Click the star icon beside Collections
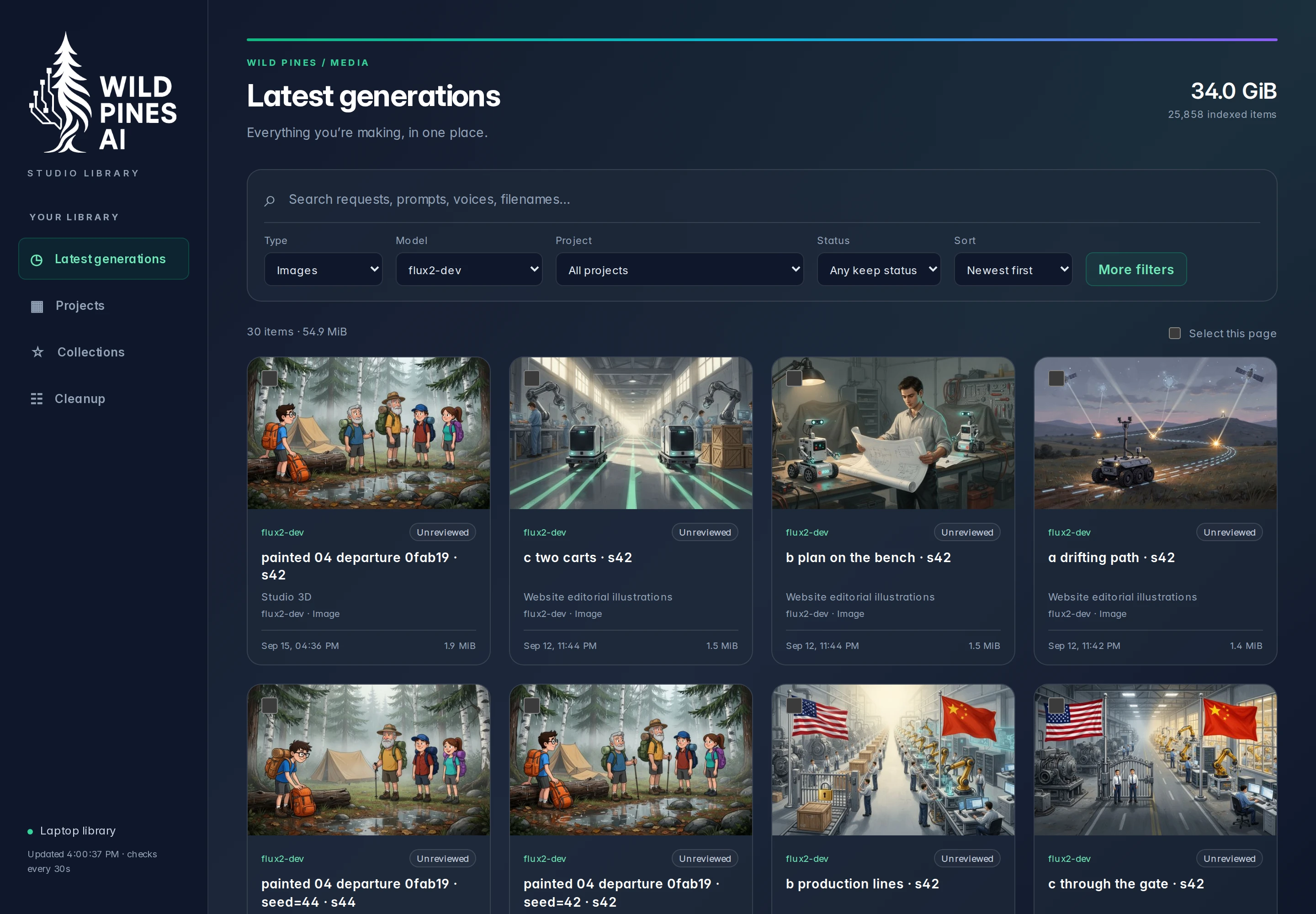1316x914 pixels. point(38,352)
